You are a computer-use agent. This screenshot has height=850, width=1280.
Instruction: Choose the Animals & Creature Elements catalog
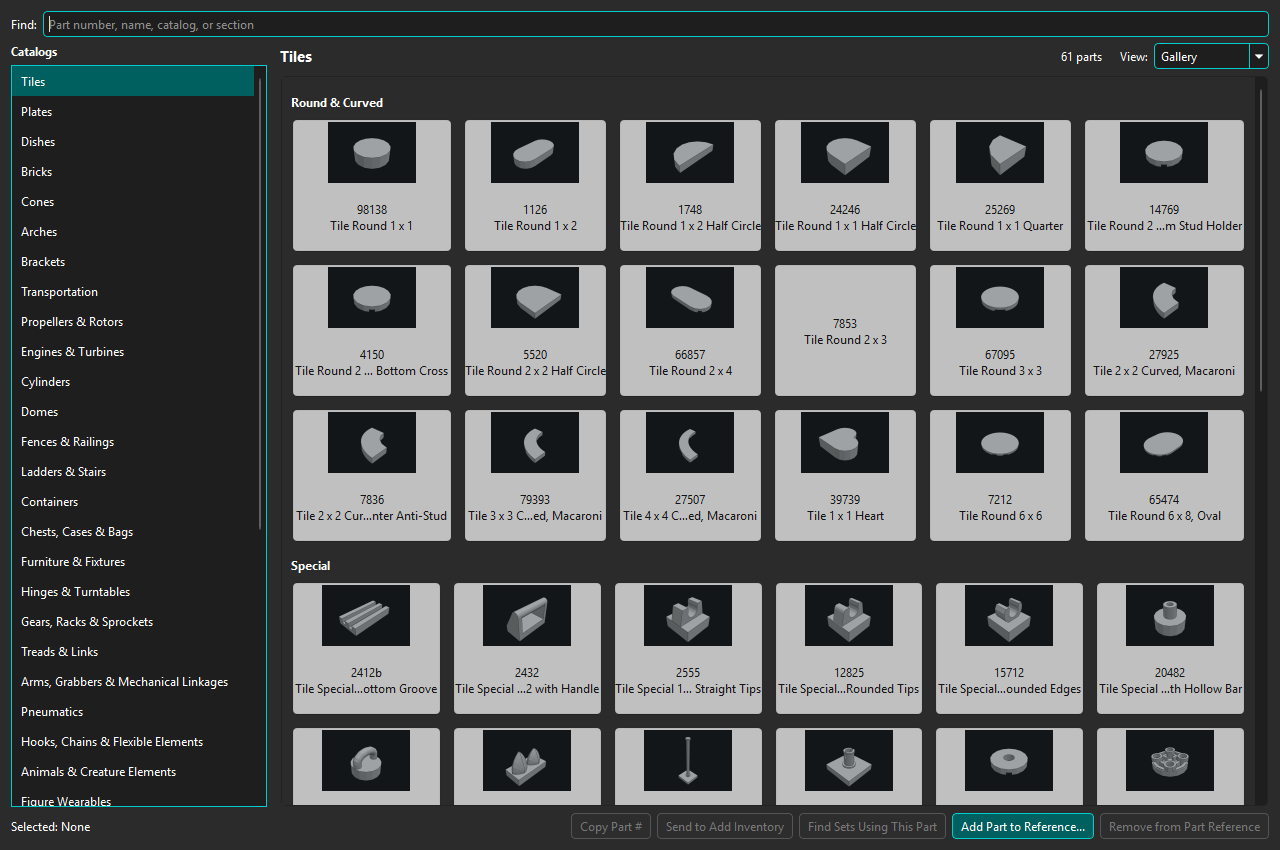133,772
